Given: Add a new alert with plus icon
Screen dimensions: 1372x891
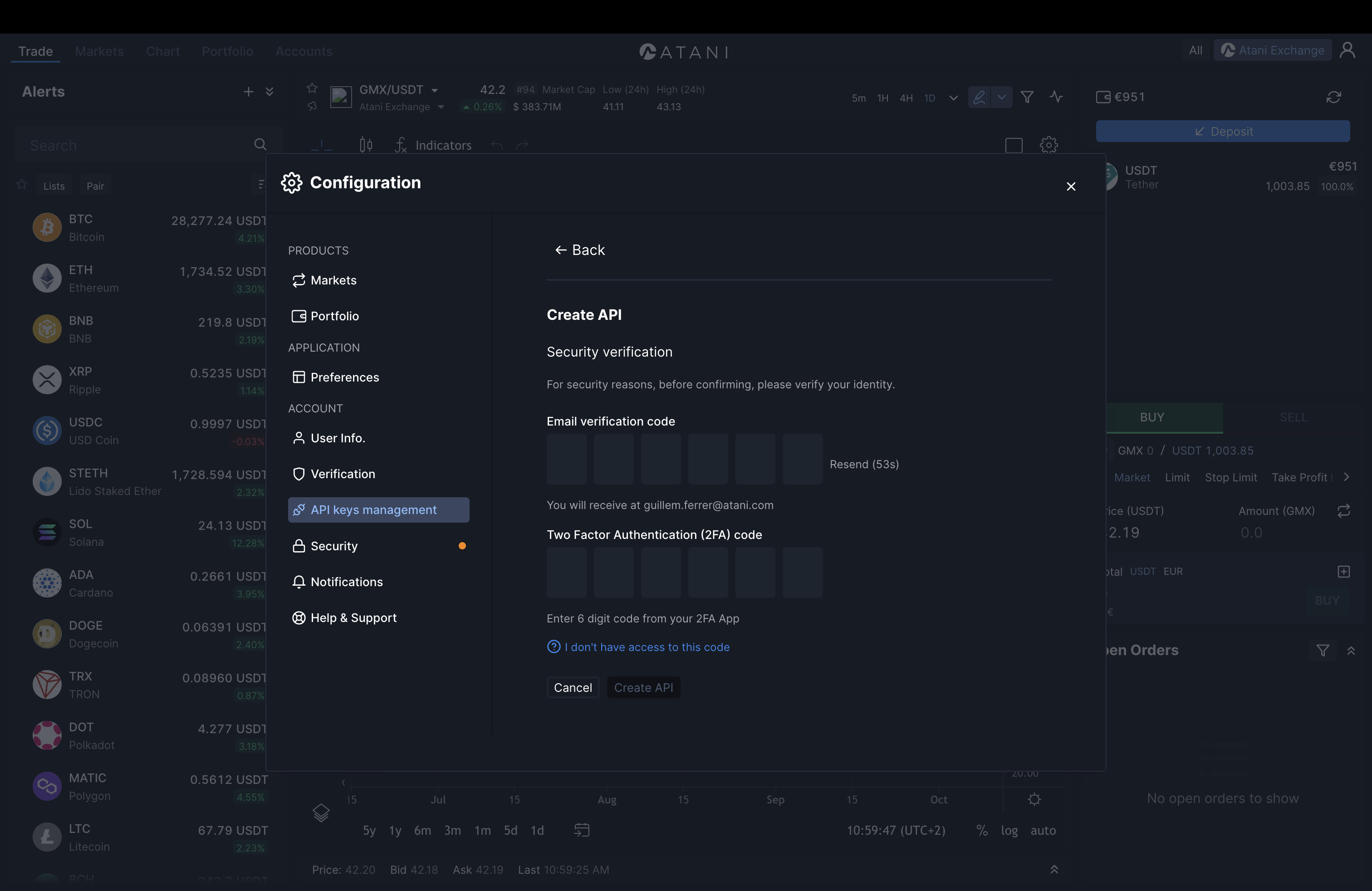Looking at the screenshot, I should tap(249, 92).
